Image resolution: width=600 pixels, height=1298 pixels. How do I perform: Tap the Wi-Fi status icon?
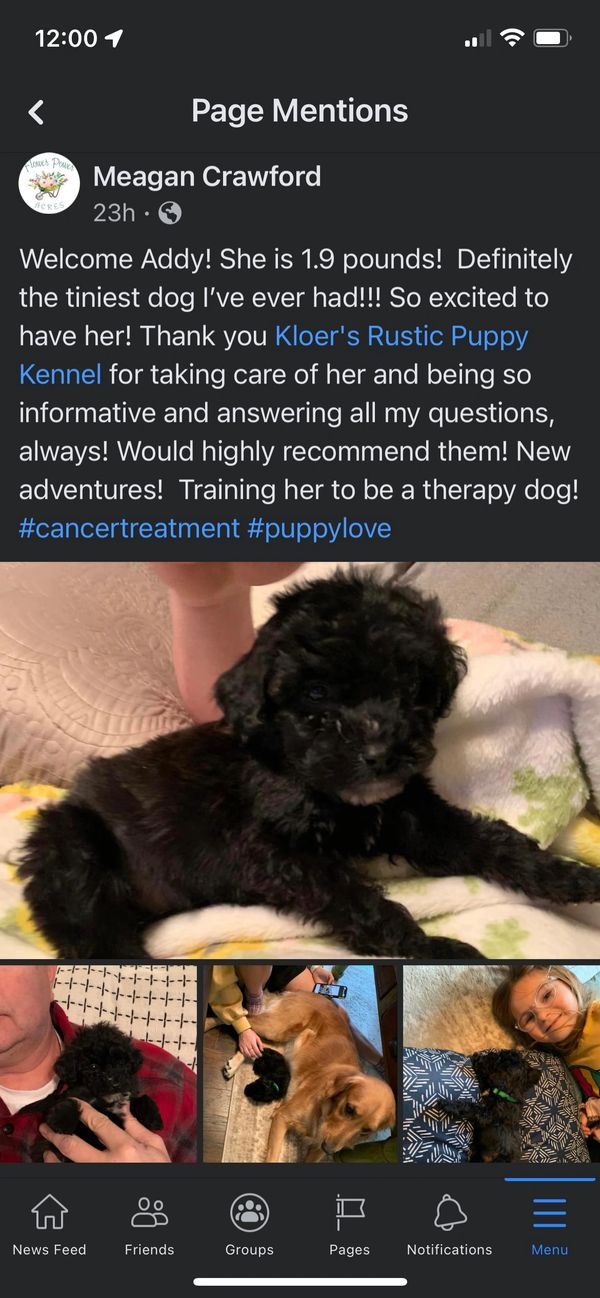point(512,38)
